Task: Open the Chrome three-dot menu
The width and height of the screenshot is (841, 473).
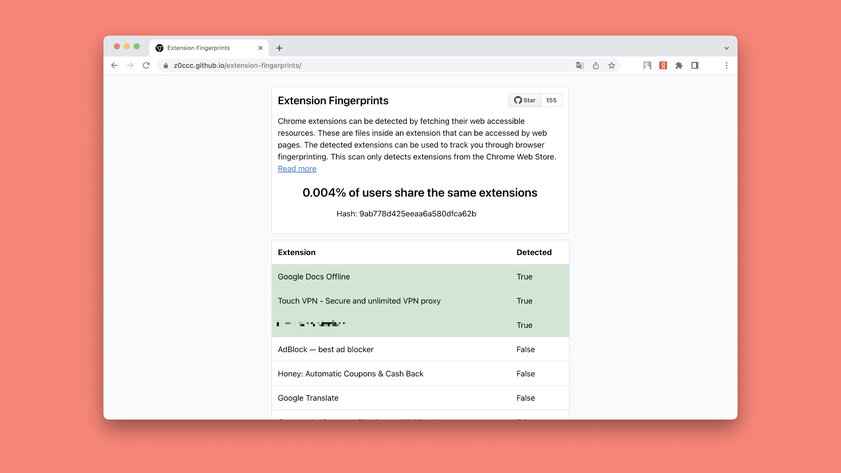Action: (726, 65)
